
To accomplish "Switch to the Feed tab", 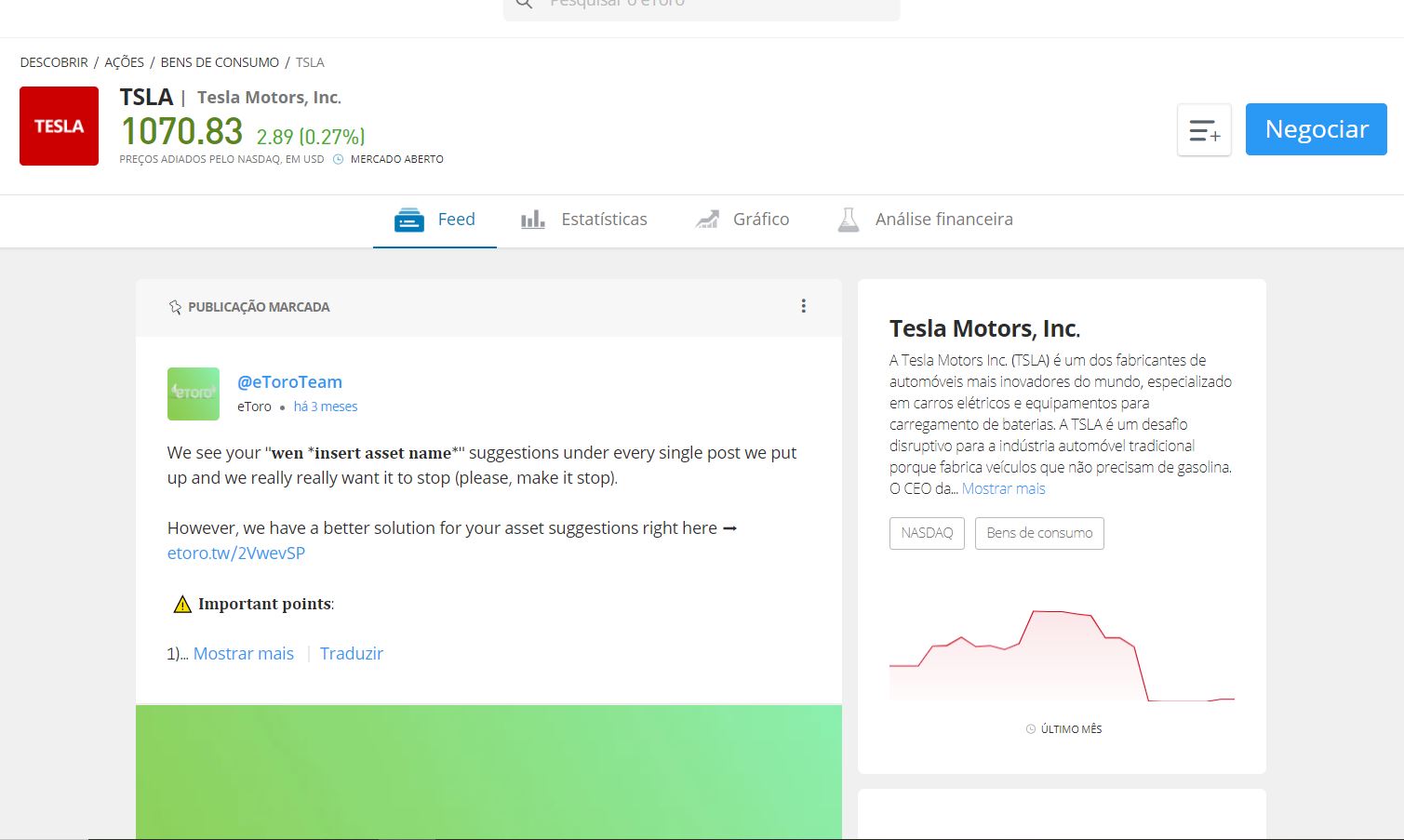I will [435, 220].
